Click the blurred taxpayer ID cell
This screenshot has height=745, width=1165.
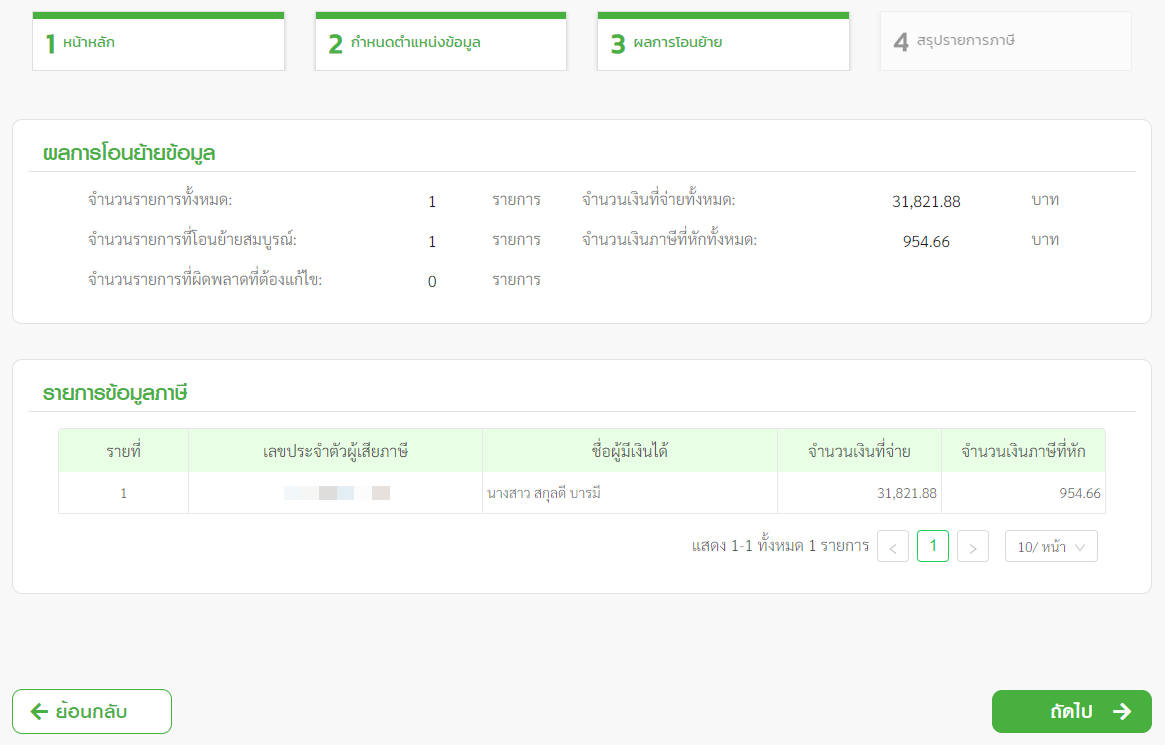337,493
